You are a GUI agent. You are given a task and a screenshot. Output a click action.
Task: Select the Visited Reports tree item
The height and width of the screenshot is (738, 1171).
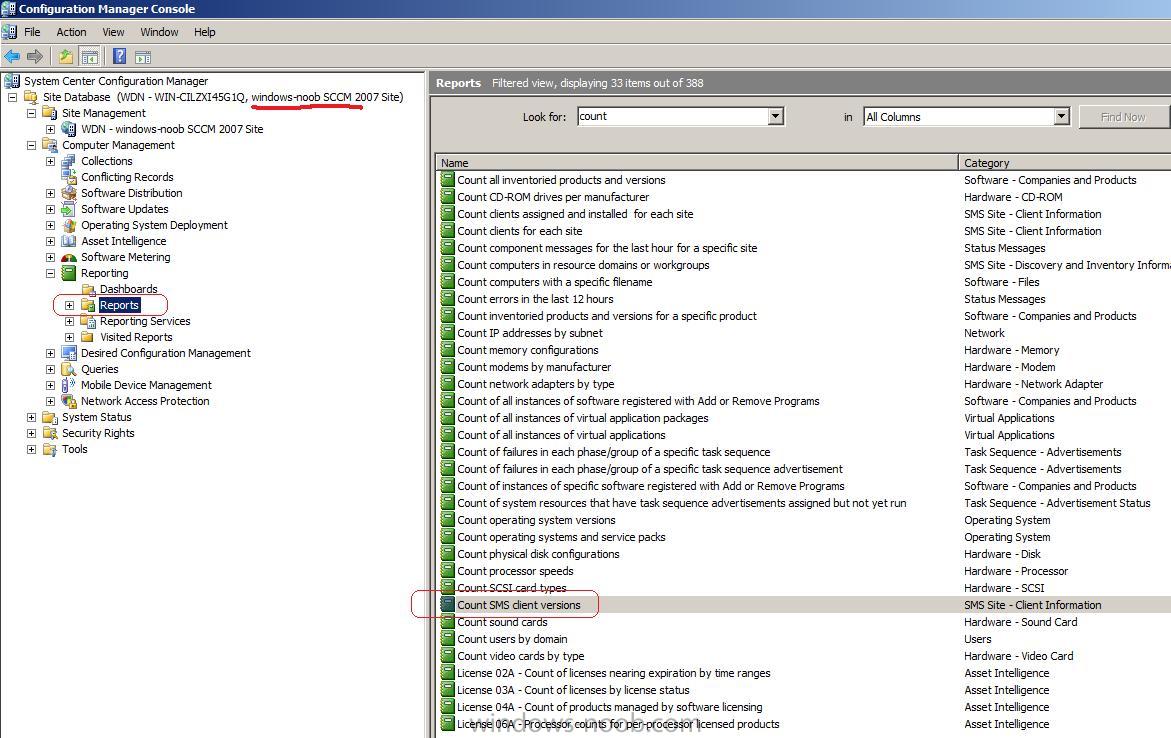coord(136,337)
